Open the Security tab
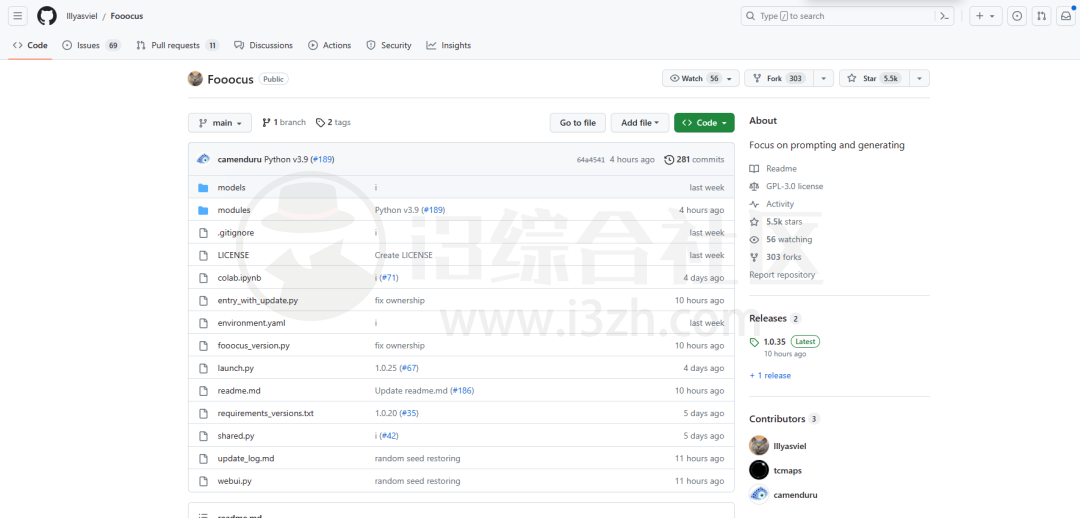Image resolution: width=1080 pixels, height=518 pixels. tap(388, 45)
